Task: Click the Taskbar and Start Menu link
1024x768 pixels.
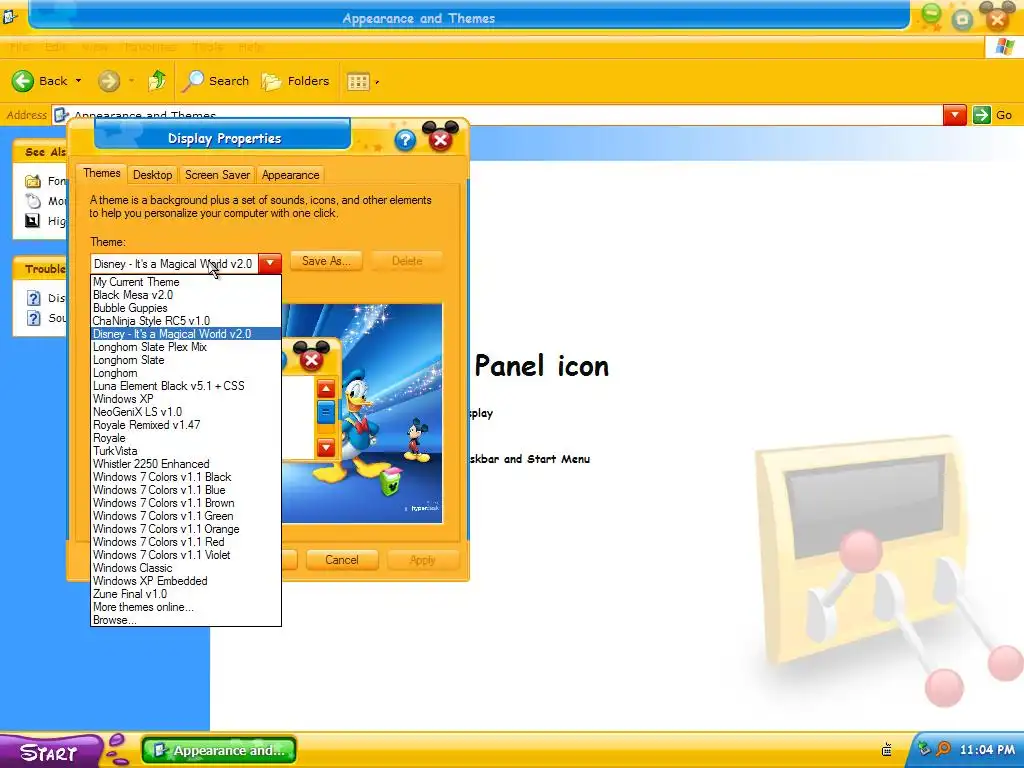Action: point(530,459)
